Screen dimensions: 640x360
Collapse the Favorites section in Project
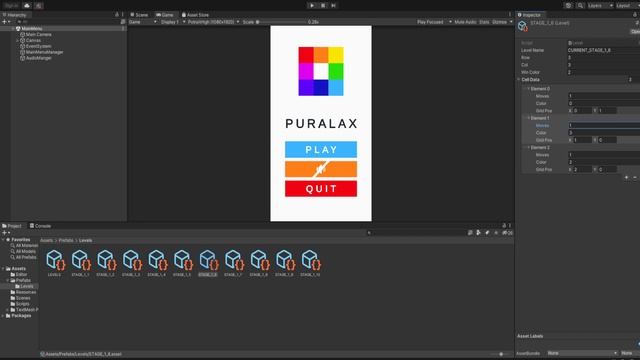pyautogui.click(x=3, y=240)
